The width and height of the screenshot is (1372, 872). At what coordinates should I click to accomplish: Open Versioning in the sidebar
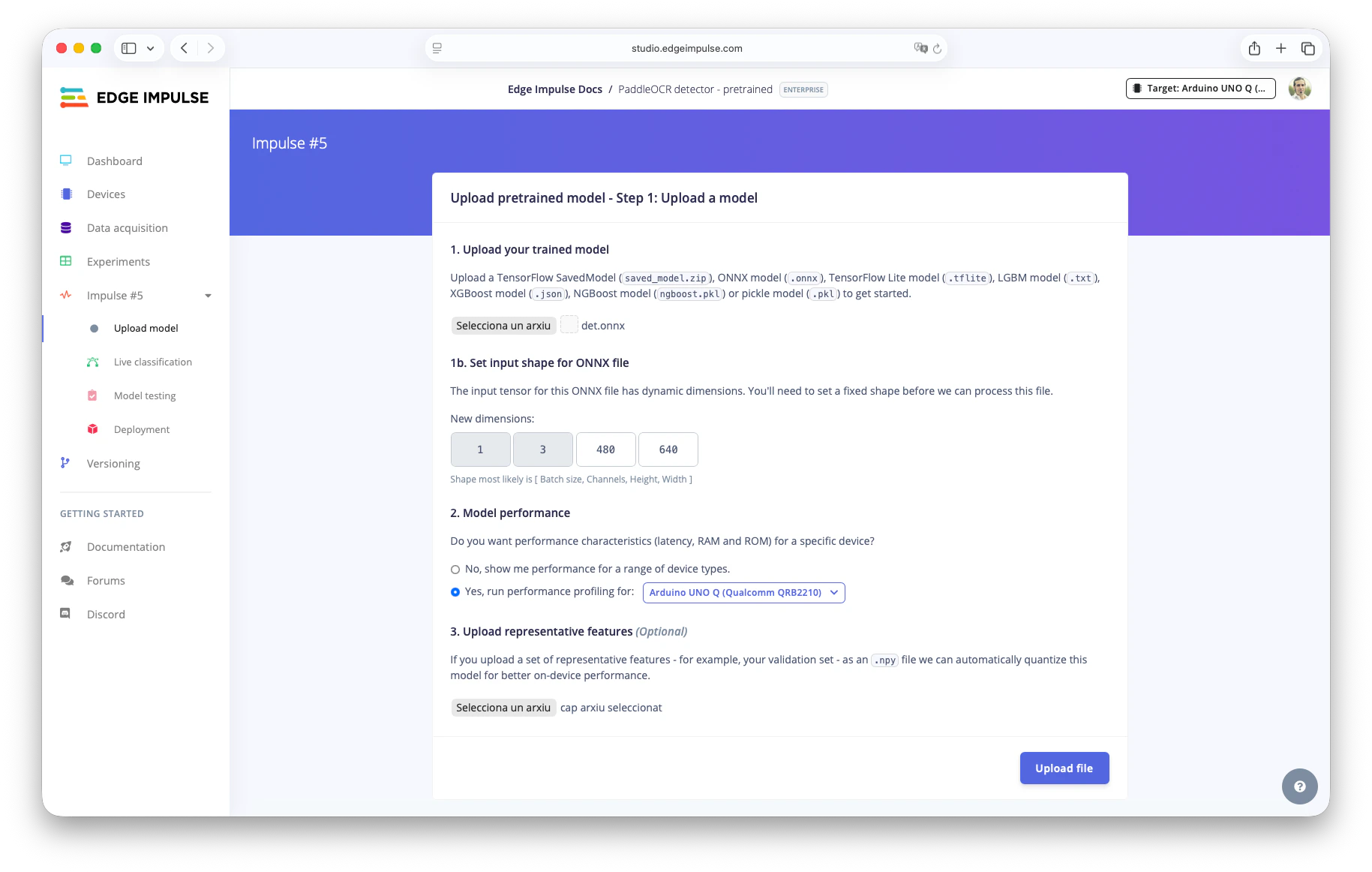coord(113,464)
